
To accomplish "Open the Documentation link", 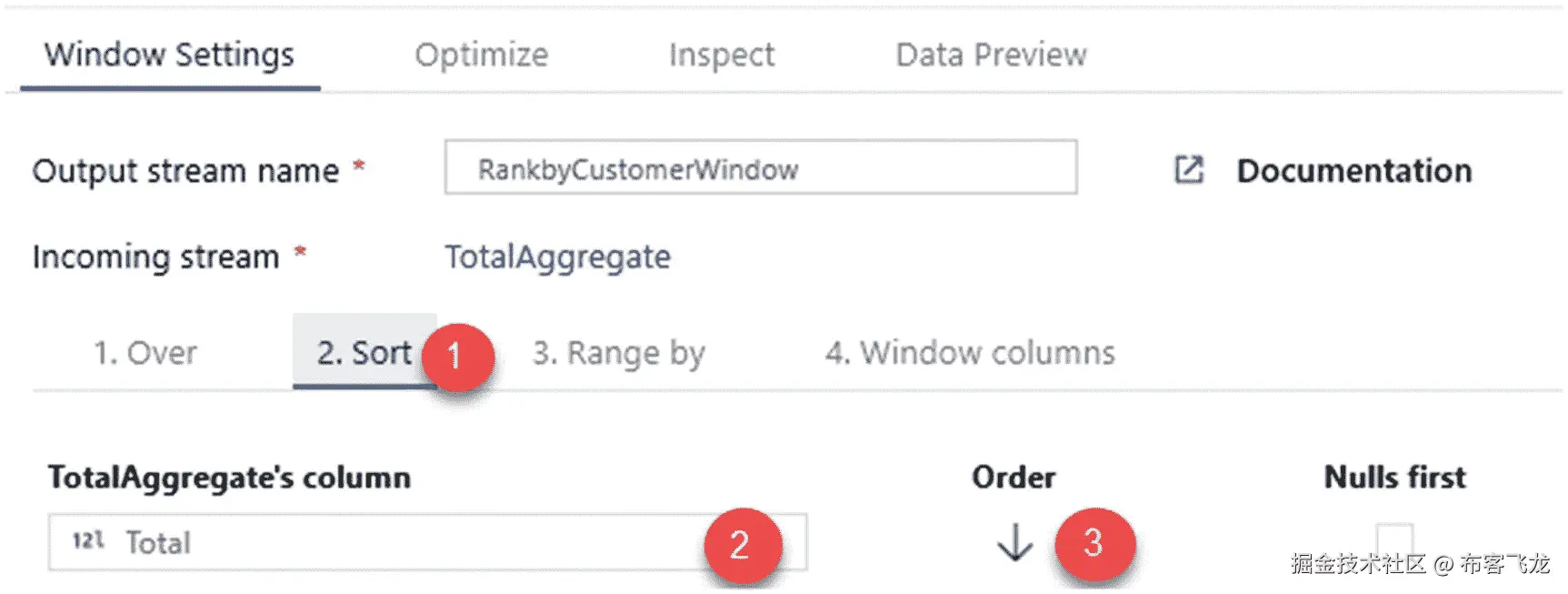I will coord(1354,170).
